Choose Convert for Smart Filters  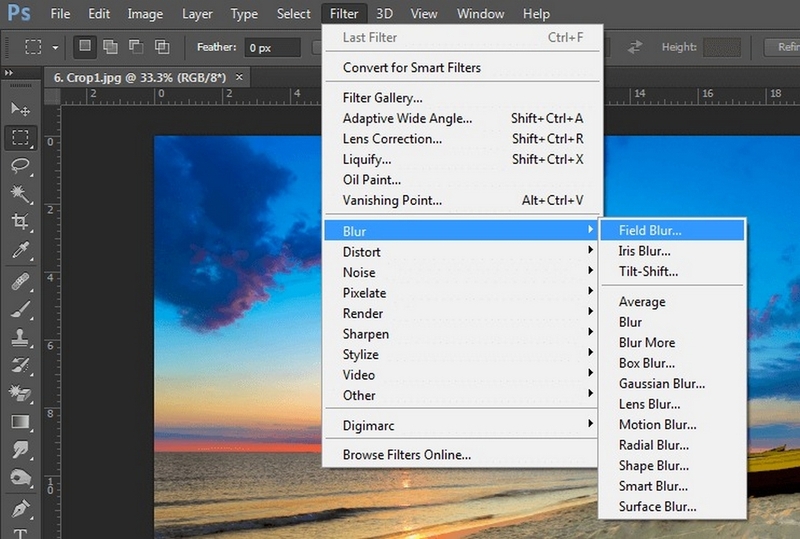click(x=461, y=67)
